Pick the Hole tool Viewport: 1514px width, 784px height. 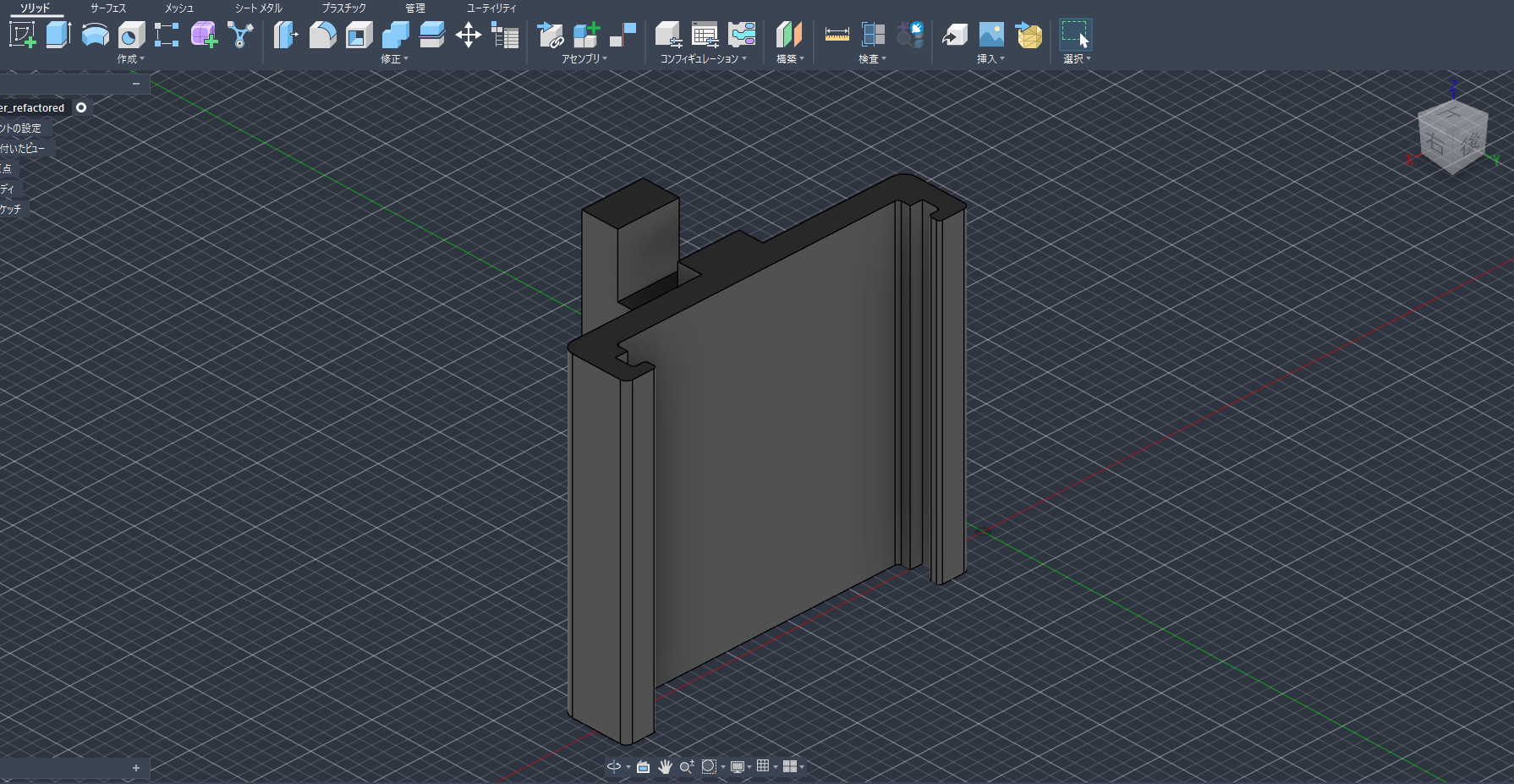131,35
